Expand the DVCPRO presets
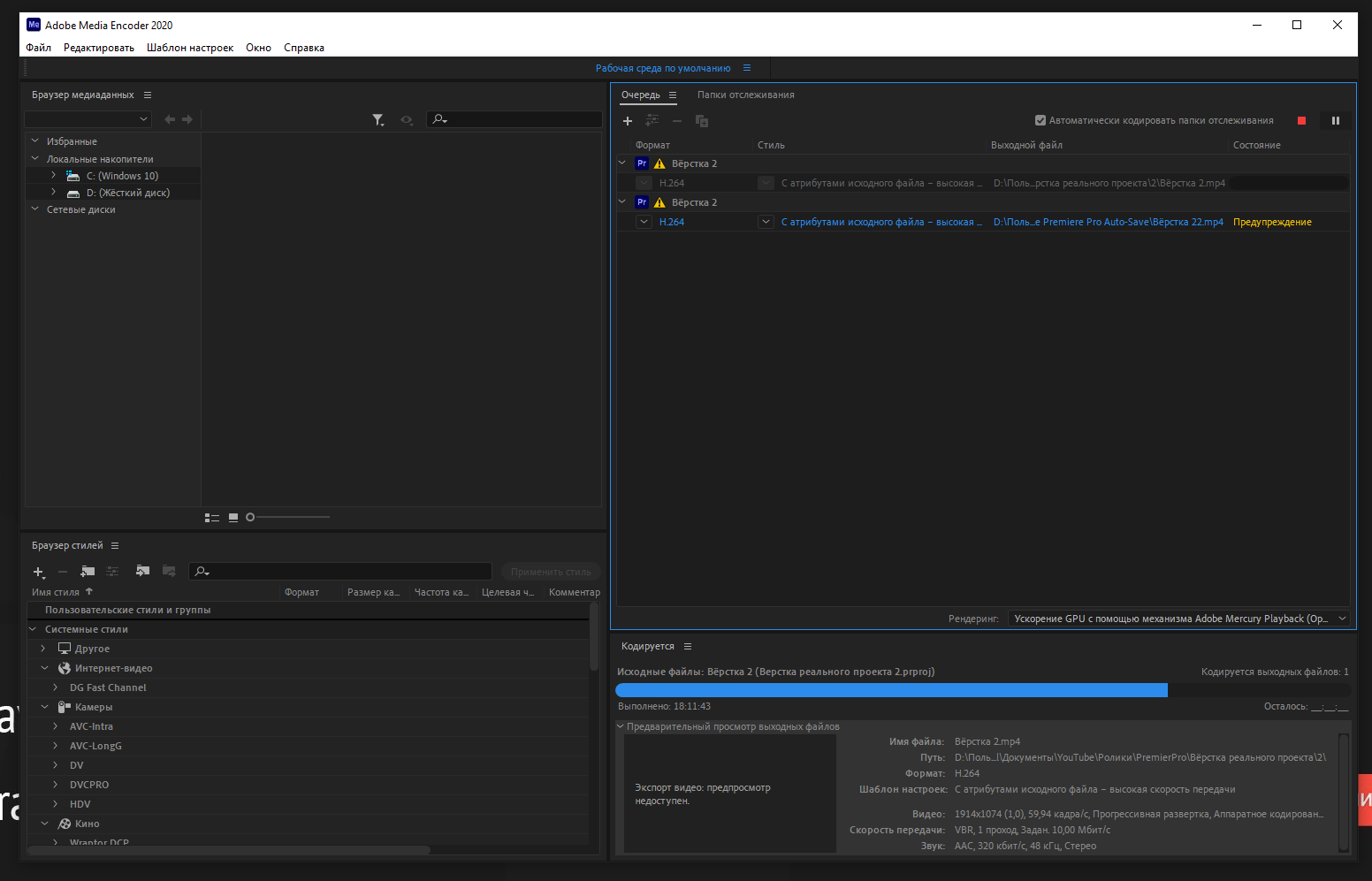Viewport: 1372px width, 881px height. 55,785
